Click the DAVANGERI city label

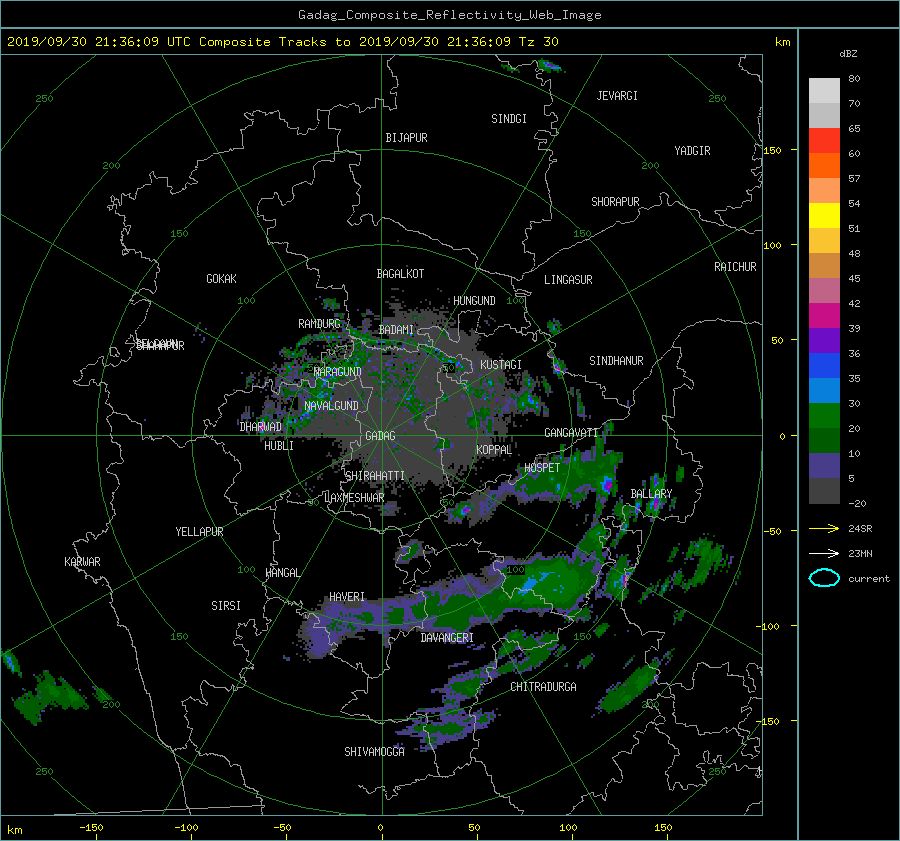click(447, 638)
